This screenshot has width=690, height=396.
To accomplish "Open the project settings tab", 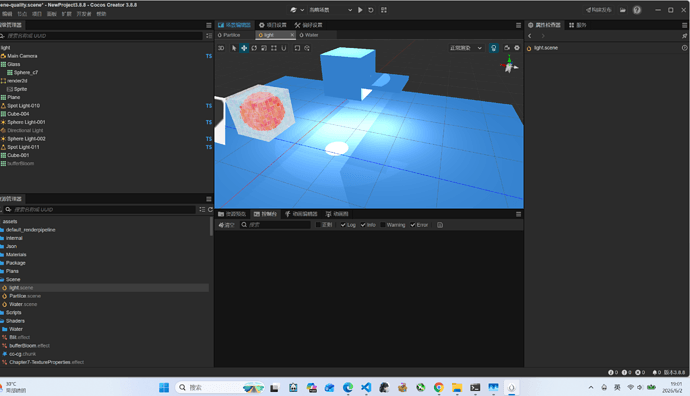I will [x=272, y=25].
